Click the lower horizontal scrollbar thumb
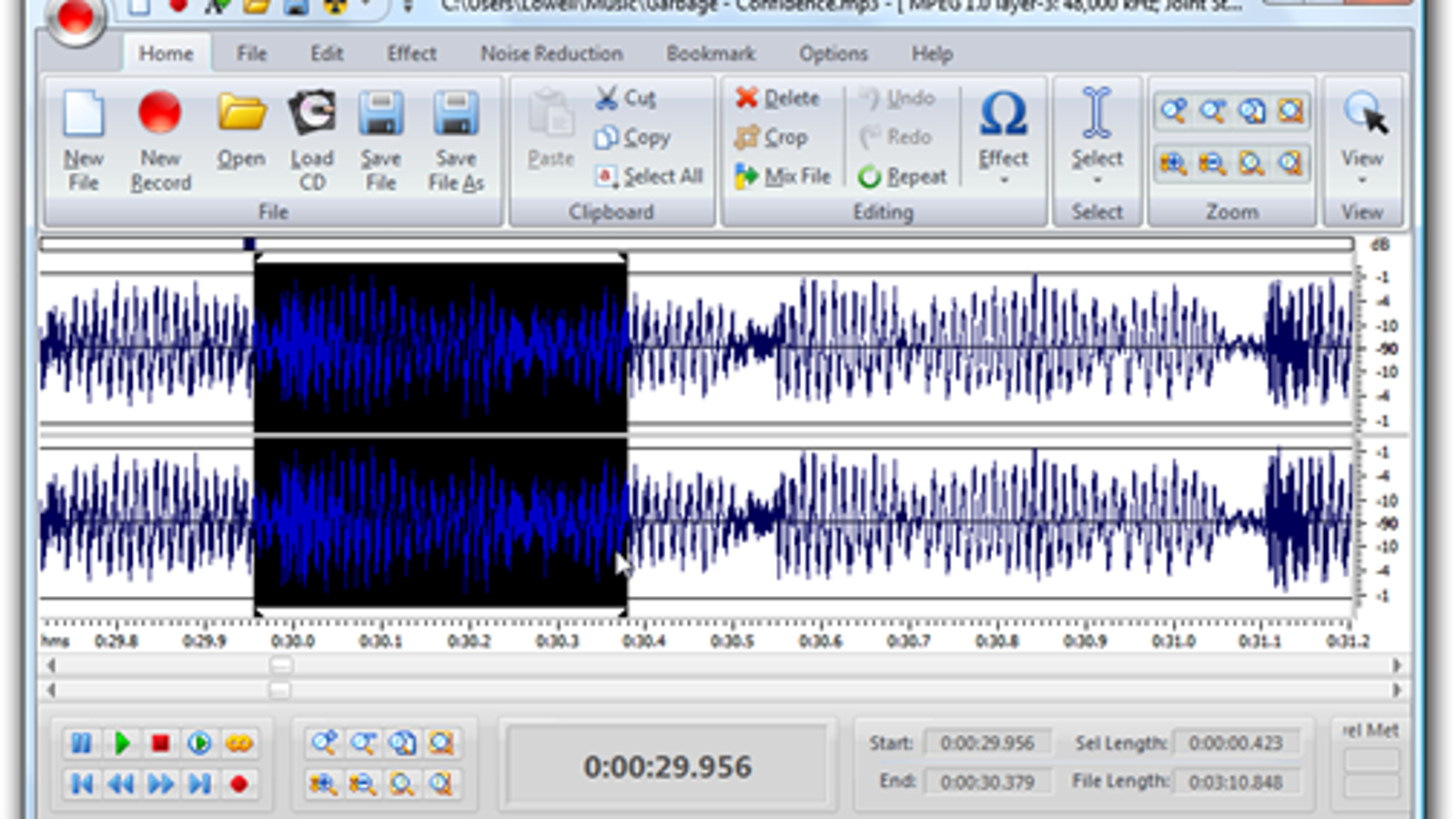The width and height of the screenshot is (1456, 819). [x=279, y=691]
